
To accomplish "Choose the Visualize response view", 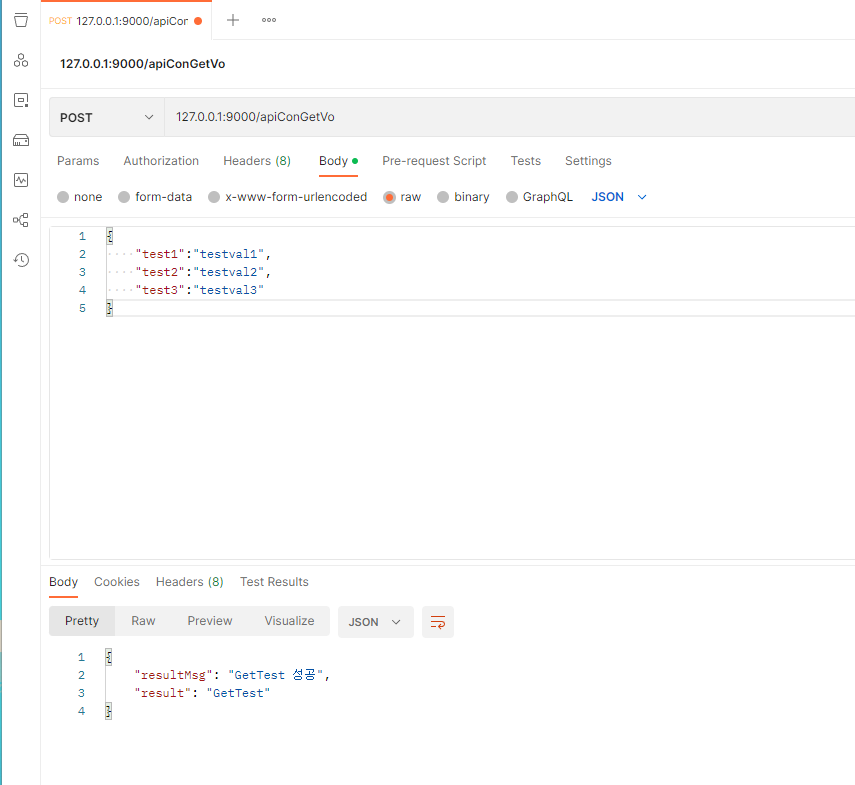I will [290, 621].
